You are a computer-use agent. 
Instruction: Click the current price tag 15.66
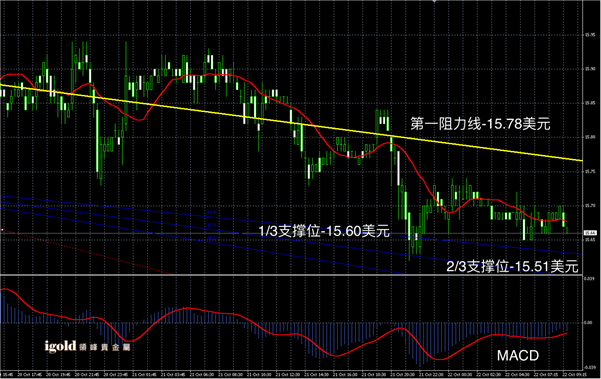(590, 233)
